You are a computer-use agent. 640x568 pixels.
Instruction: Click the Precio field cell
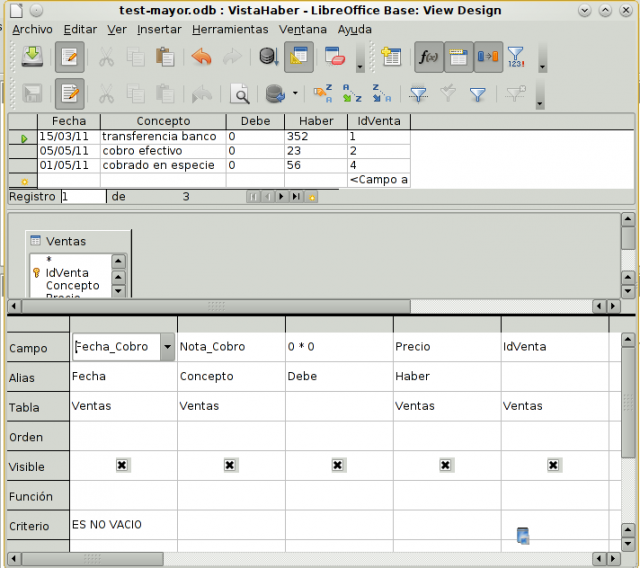447,347
